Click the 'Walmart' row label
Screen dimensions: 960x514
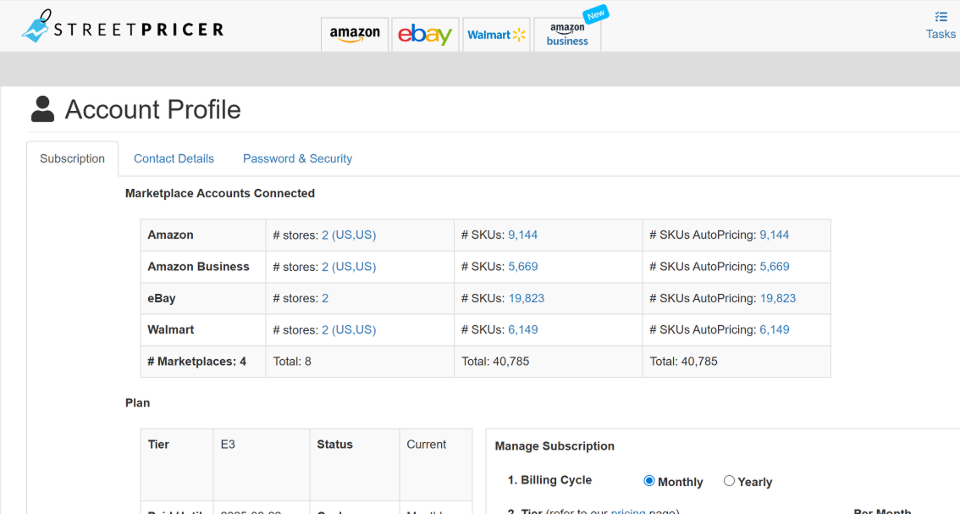coord(171,330)
